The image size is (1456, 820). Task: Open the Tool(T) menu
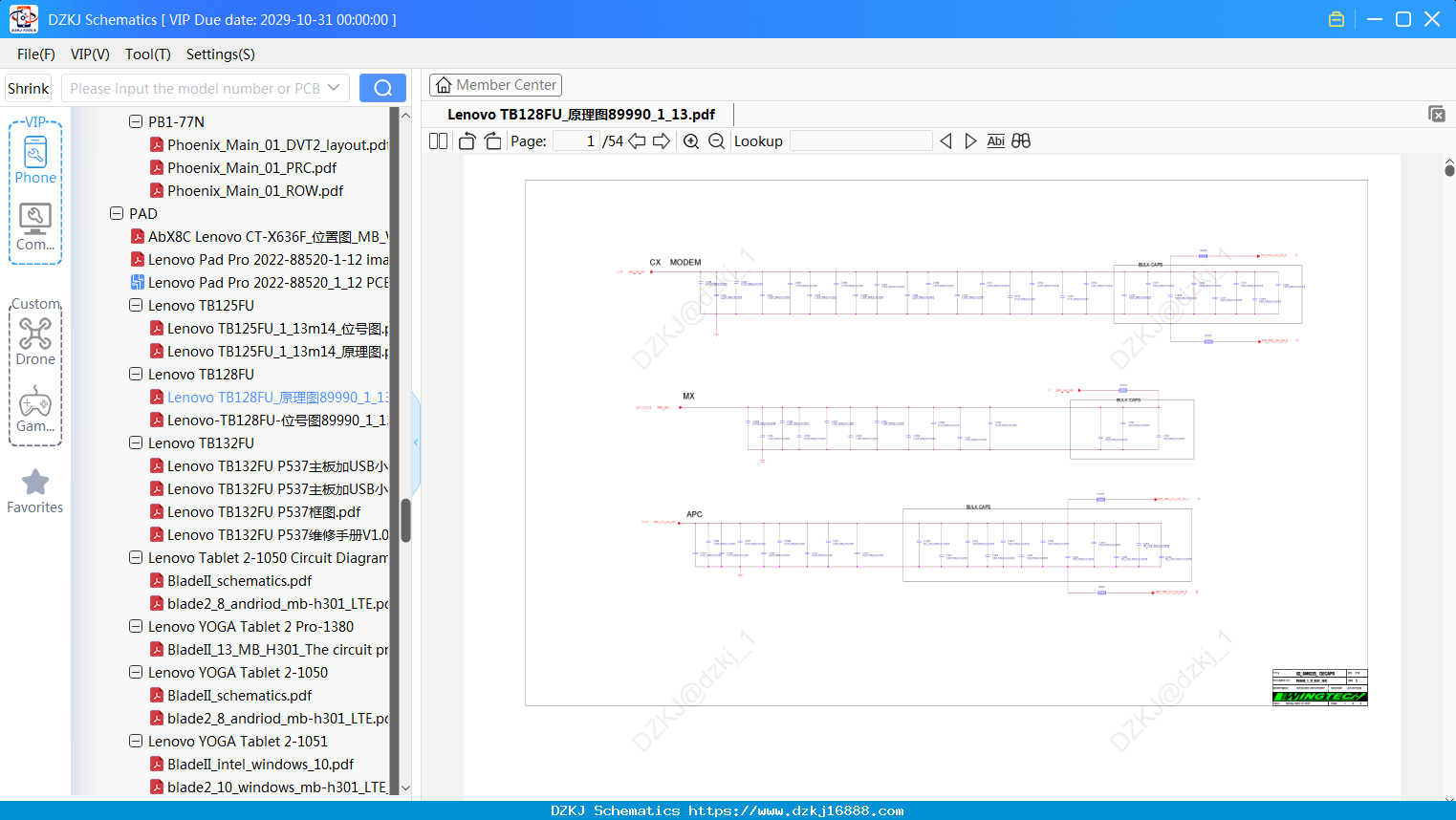(148, 54)
